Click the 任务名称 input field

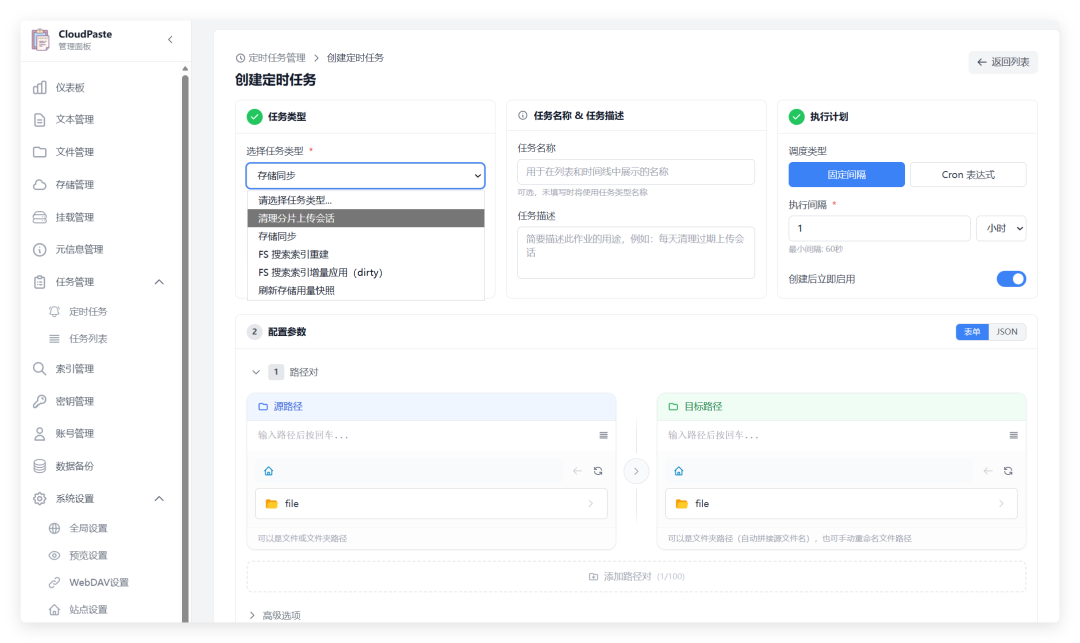(x=637, y=172)
